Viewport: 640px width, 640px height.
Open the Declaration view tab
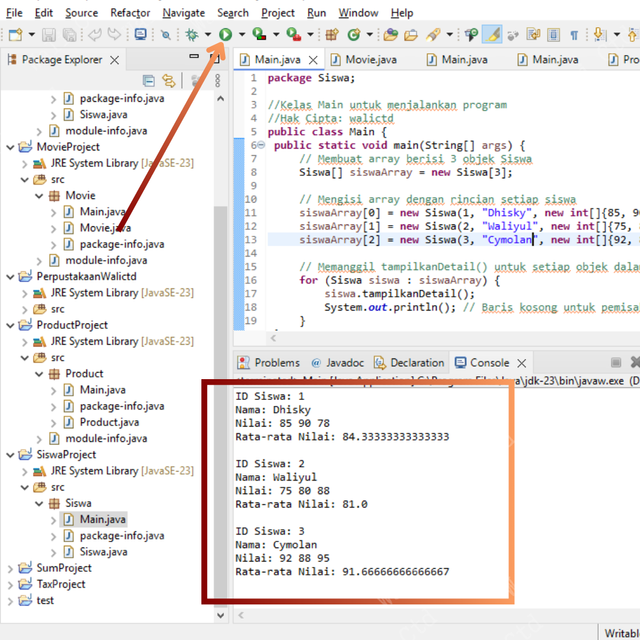coord(417,362)
